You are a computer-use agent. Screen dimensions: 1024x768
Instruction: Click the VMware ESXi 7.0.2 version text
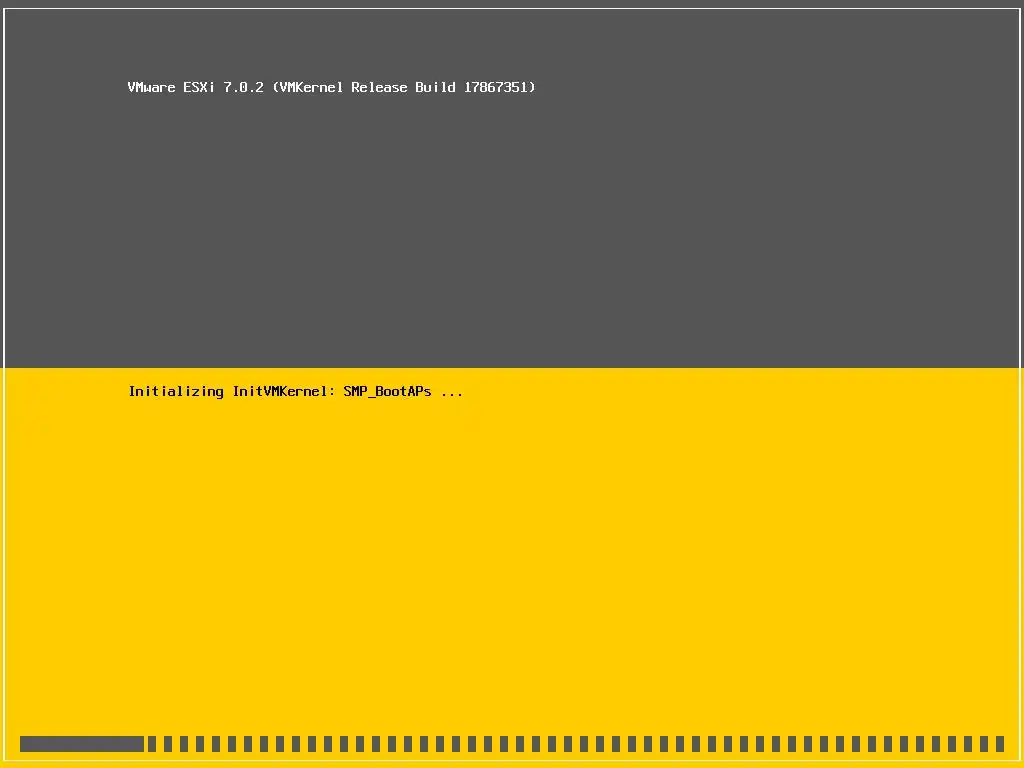click(x=331, y=88)
